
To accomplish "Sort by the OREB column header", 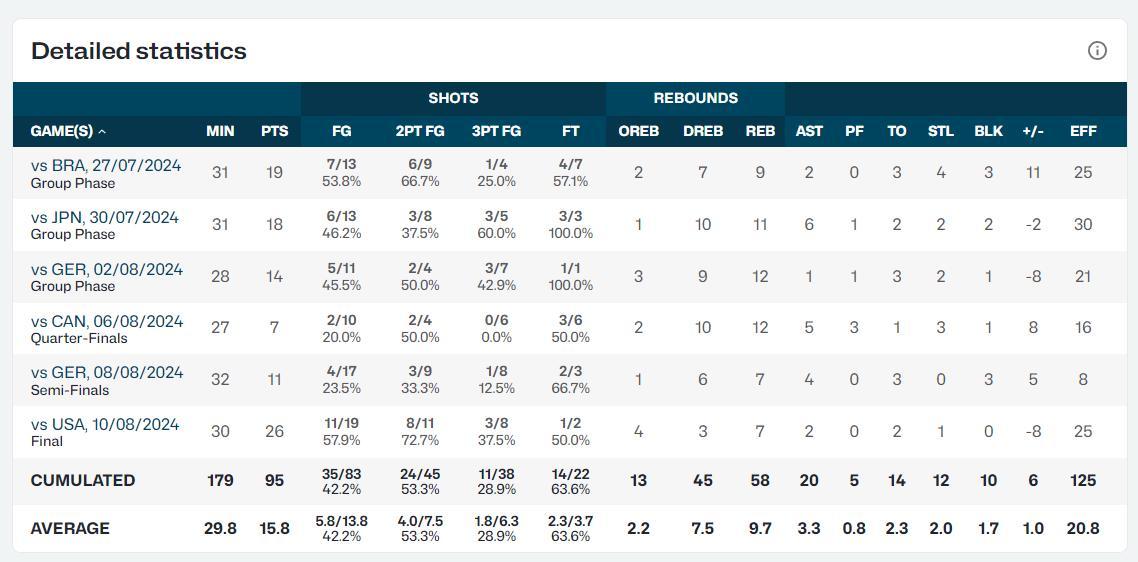I will click(x=639, y=131).
